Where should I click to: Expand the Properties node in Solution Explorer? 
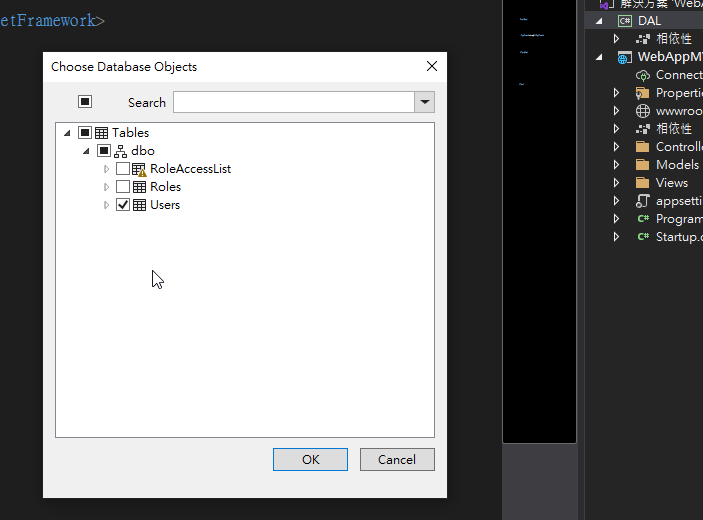[616, 93]
